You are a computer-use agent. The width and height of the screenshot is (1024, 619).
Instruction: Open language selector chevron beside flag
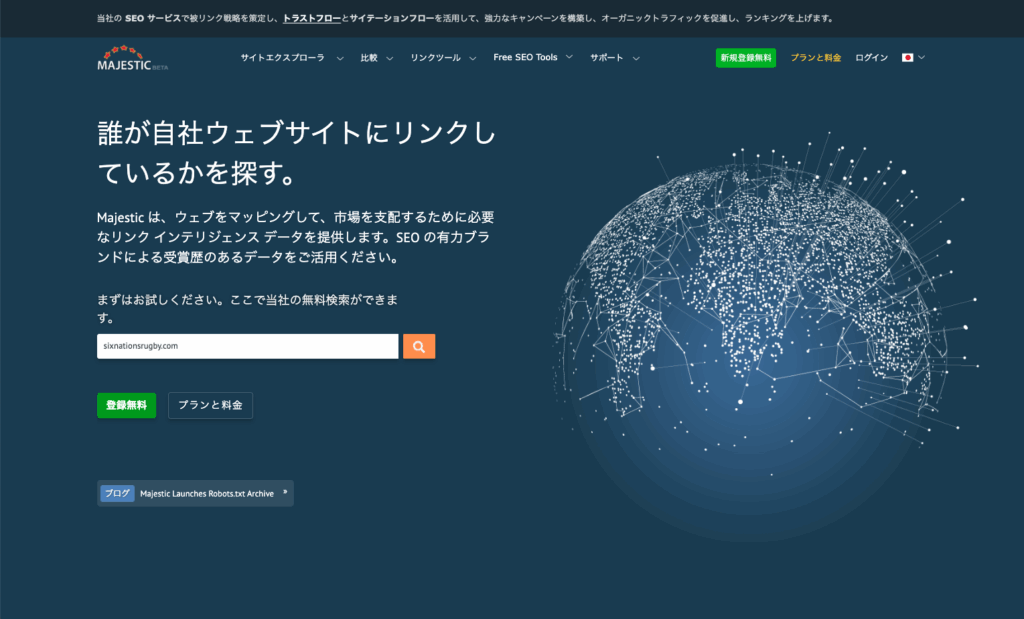coord(921,57)
